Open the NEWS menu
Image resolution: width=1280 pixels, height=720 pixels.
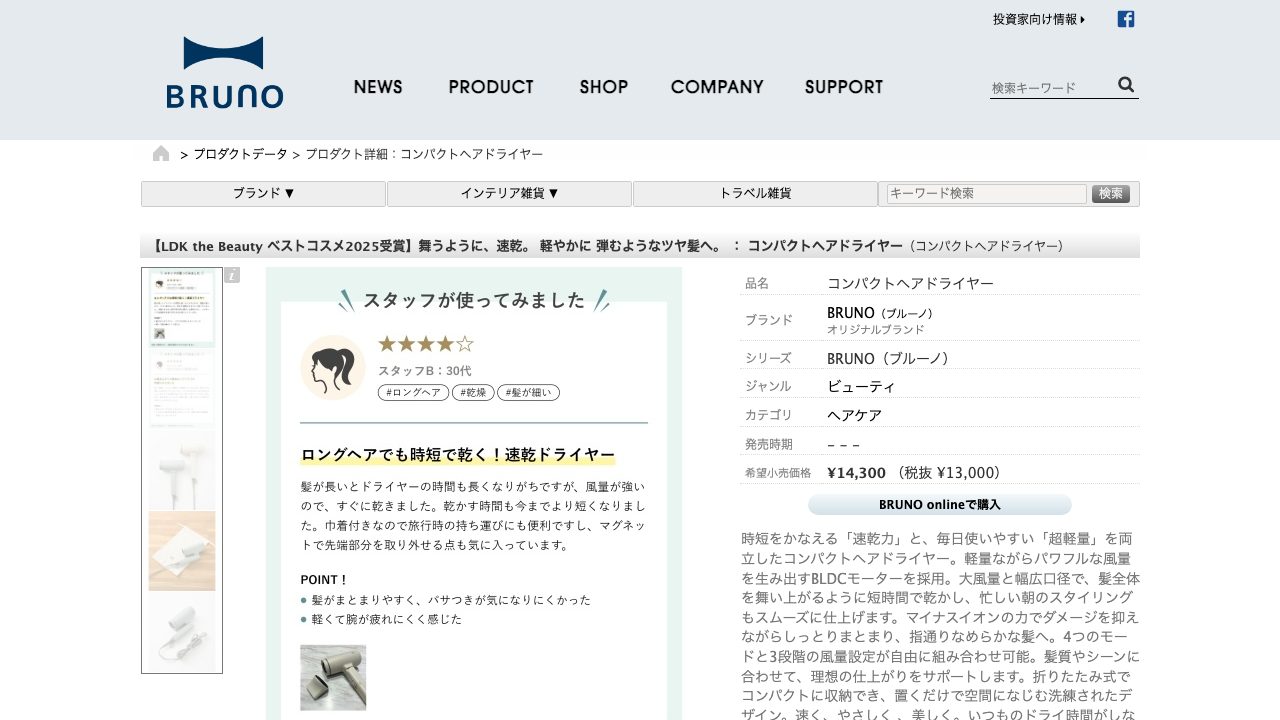point(378,87)
